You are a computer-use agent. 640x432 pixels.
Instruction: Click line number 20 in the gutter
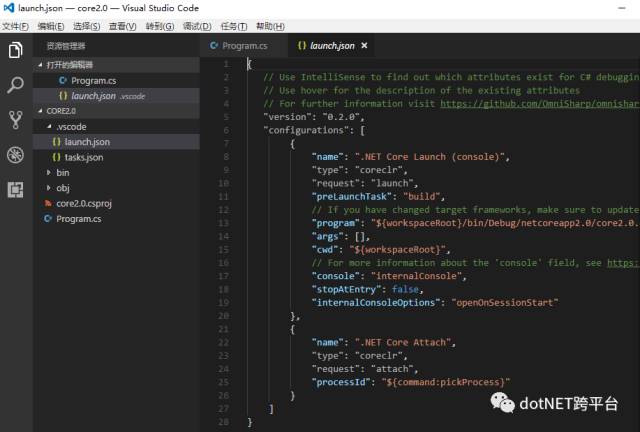(x=224, y=316)
